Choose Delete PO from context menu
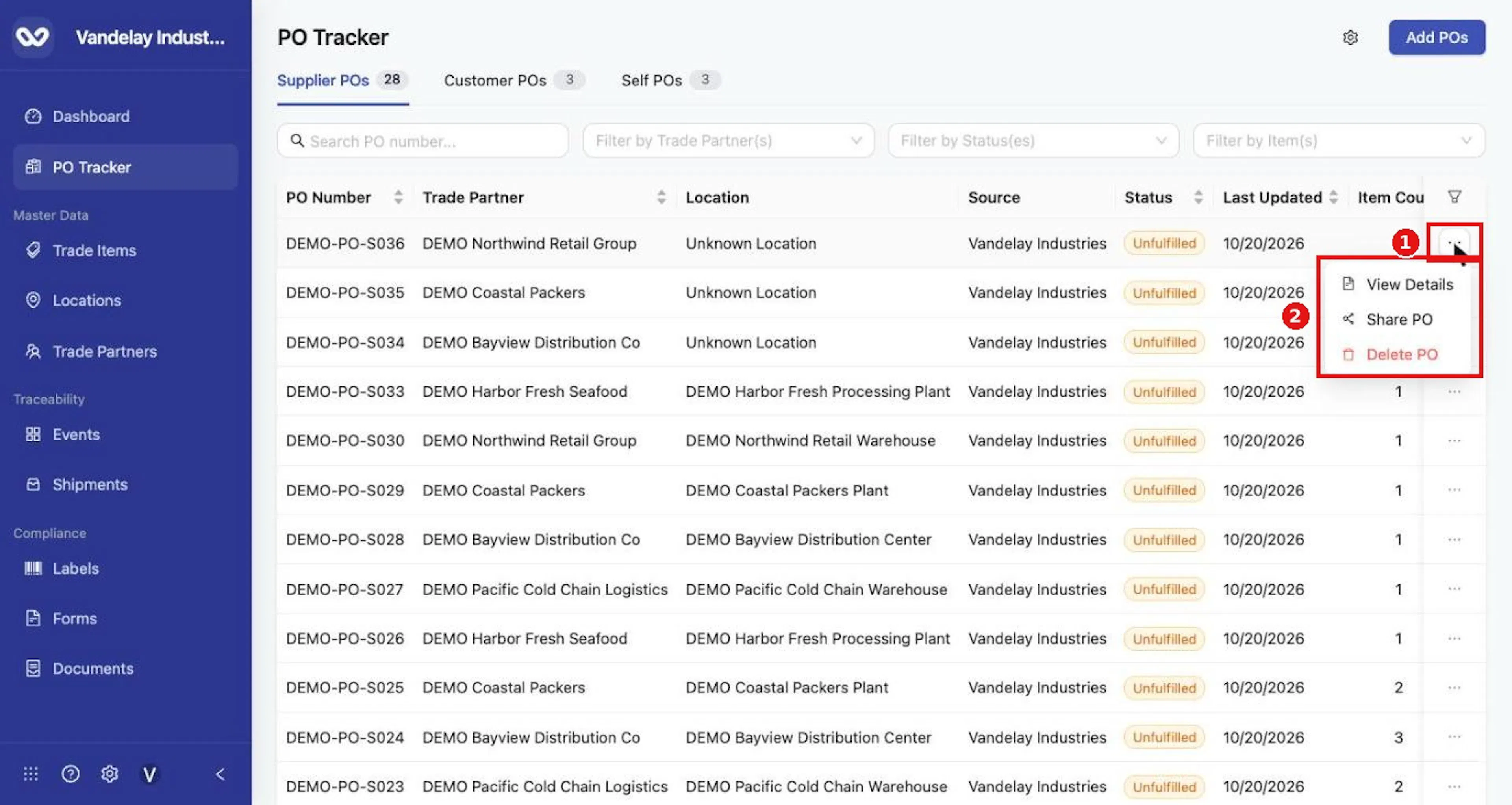This screenshot has height=805, width=1512. 1397,354
